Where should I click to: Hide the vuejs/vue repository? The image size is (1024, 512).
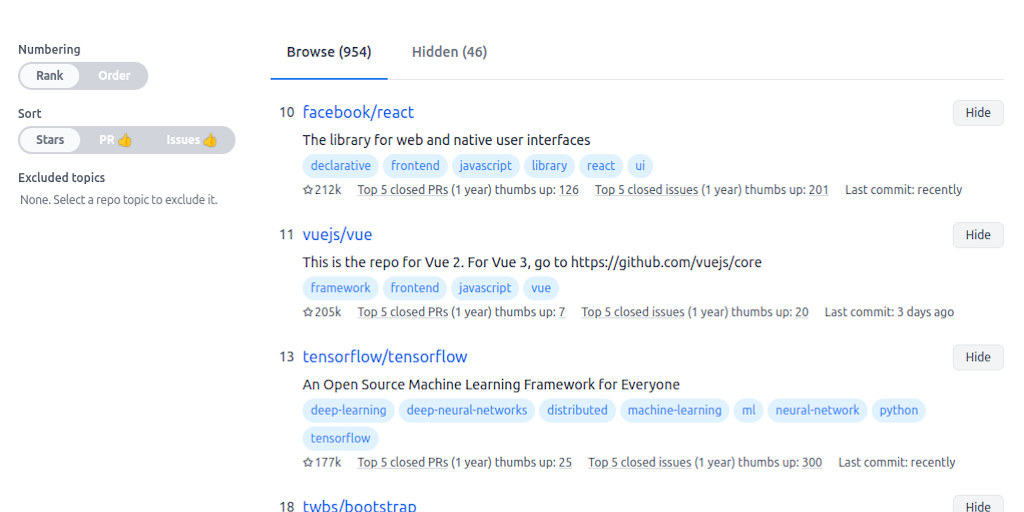tap(978, 234)
